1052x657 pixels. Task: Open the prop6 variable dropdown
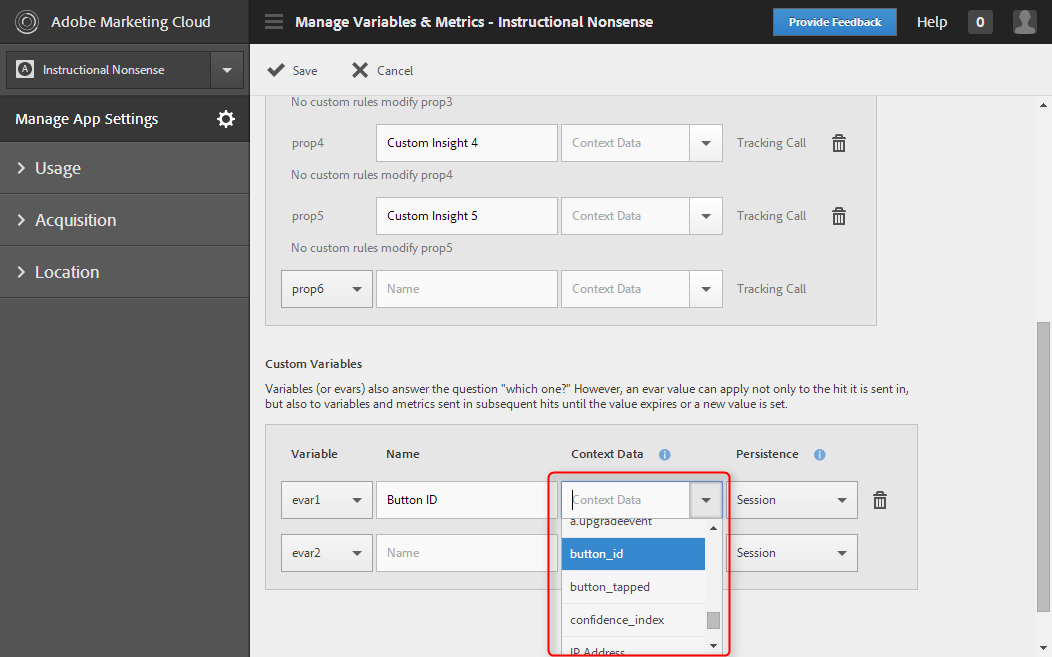(326, 289)
